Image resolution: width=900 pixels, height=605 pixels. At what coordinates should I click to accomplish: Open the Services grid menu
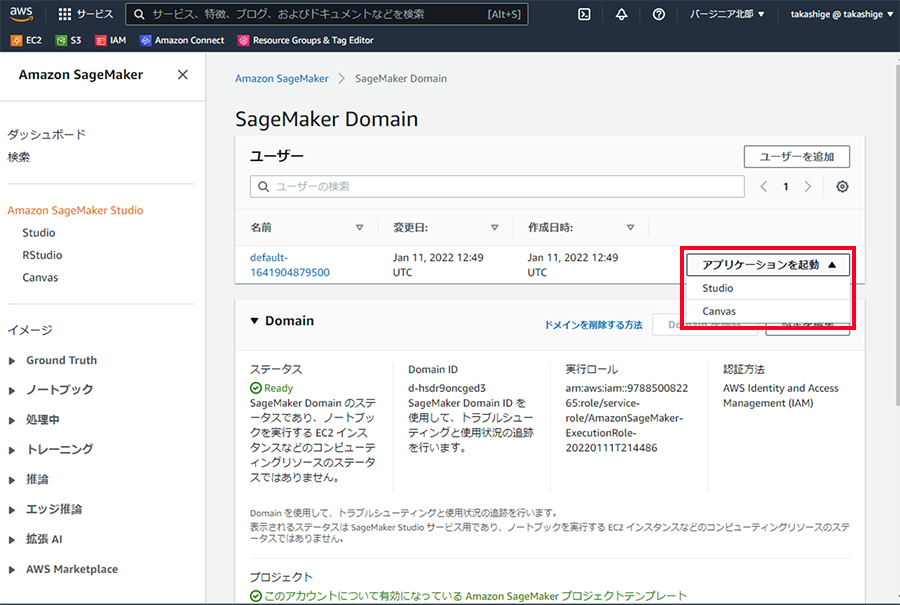pos(86,14)
